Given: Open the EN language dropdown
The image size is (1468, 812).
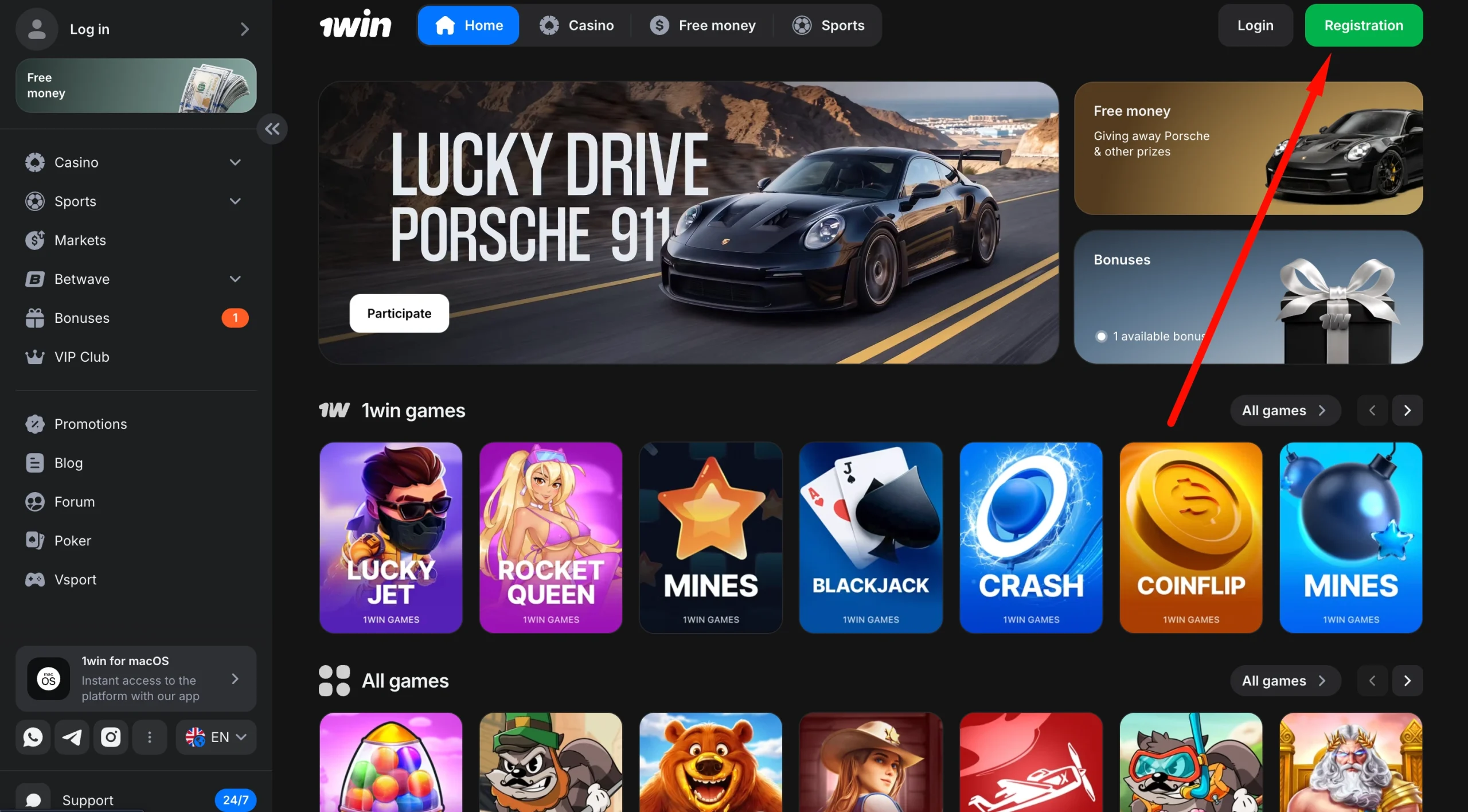Looking at the screenshot, I should pyautogui.click(x=216, y=737).
